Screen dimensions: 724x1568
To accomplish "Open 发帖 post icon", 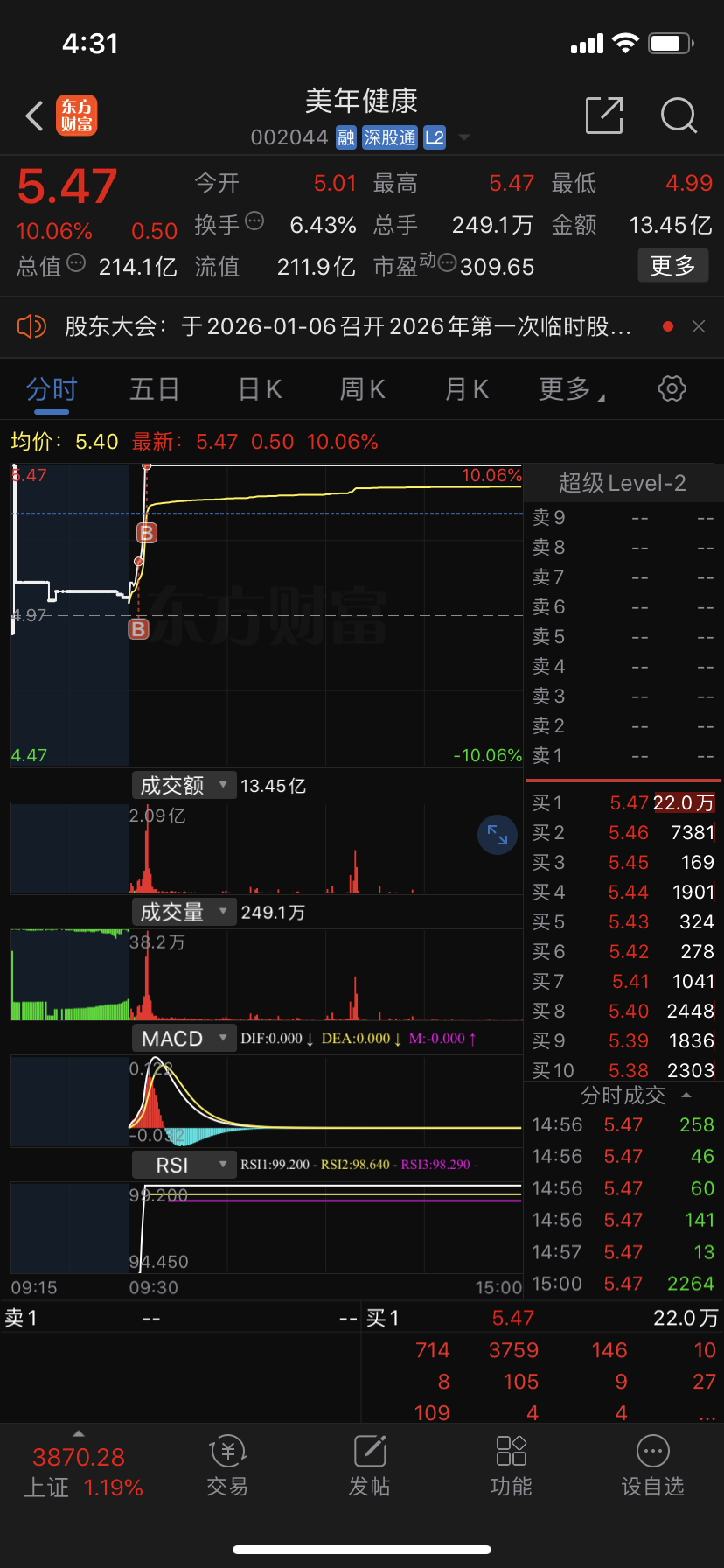I will (x=370, y=1466).
